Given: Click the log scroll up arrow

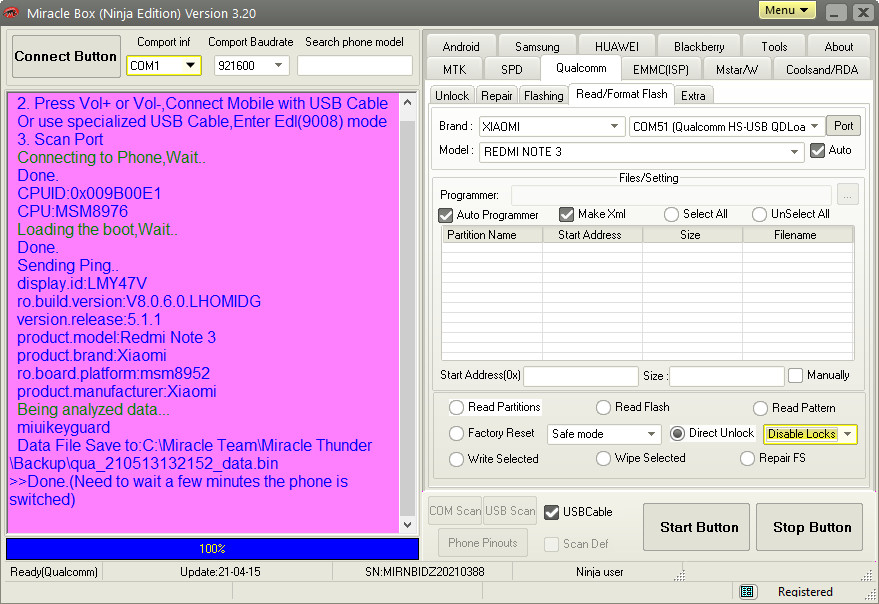Looking at the screenshot, I should pyautogui.click(x=408, y=103).
